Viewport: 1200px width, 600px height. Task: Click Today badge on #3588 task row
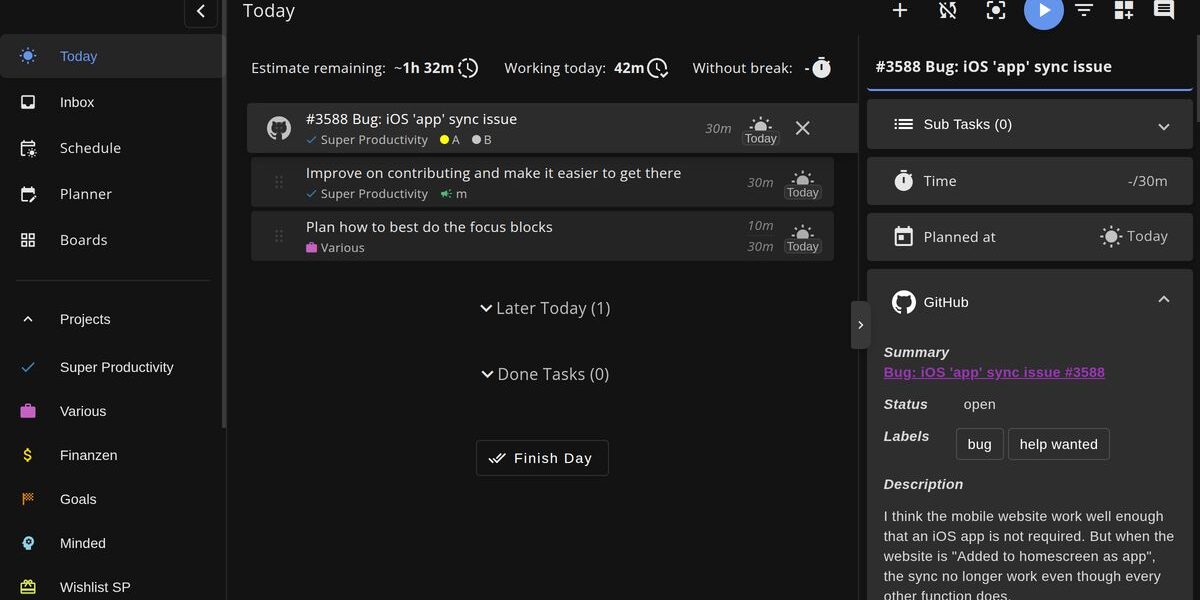click(x=761, y=130)
